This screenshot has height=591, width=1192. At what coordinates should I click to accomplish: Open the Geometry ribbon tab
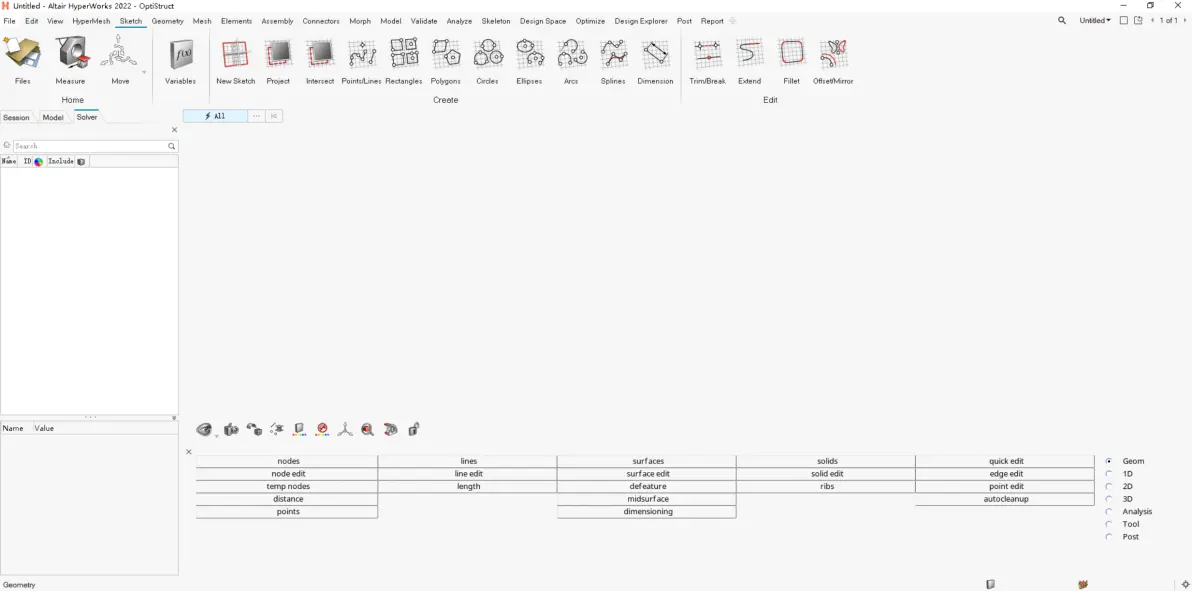coord(167,21)
